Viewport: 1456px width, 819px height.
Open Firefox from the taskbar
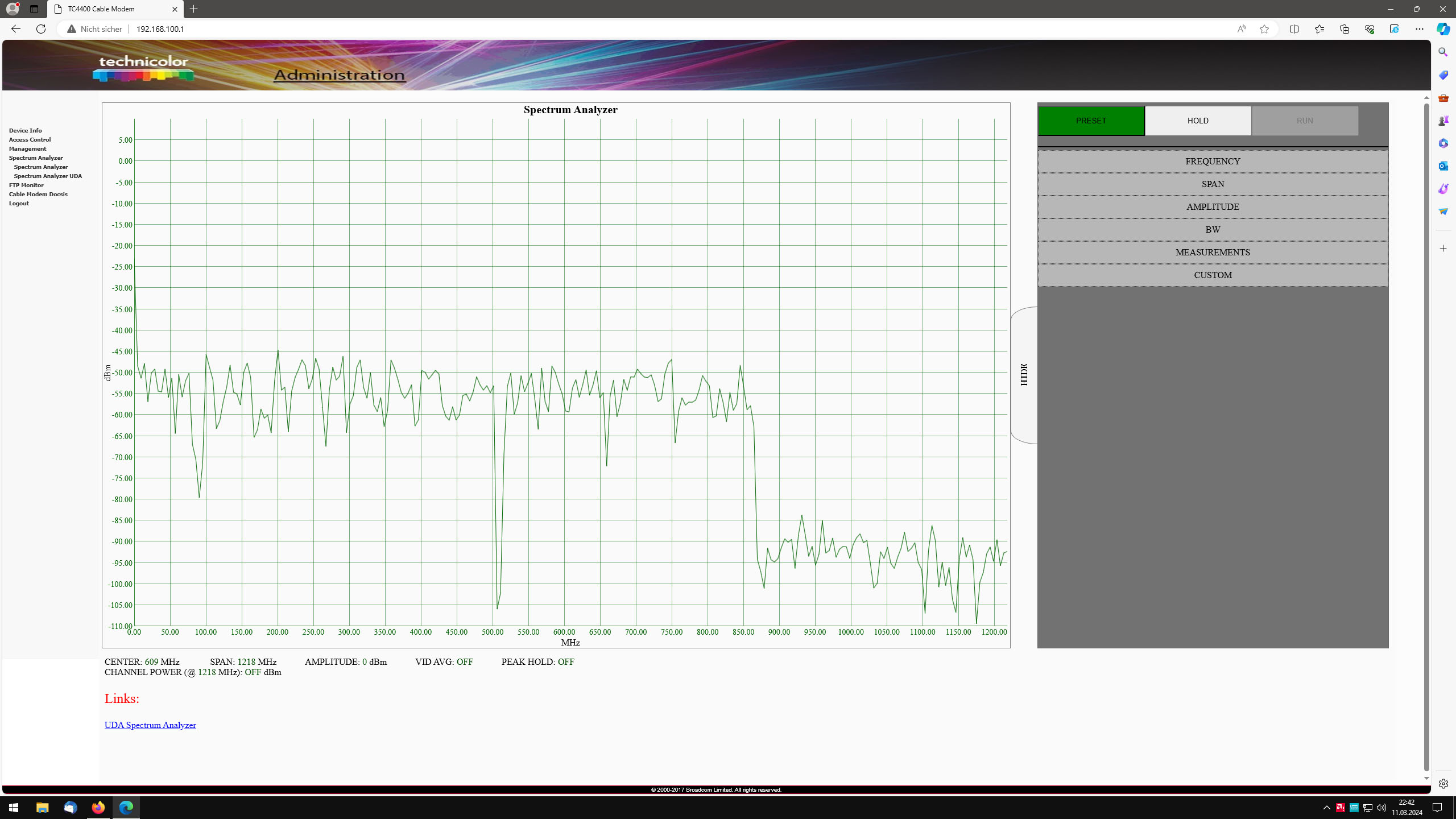tap(98, 808)
